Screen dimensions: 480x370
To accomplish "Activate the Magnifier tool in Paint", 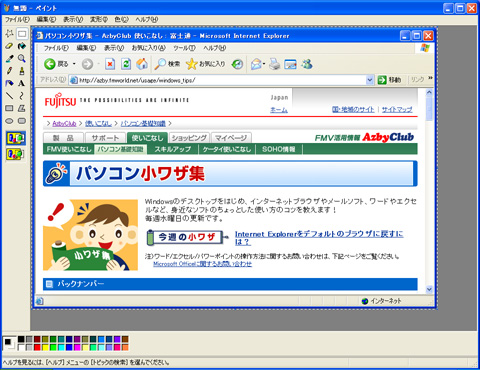I will pos(22,59).
